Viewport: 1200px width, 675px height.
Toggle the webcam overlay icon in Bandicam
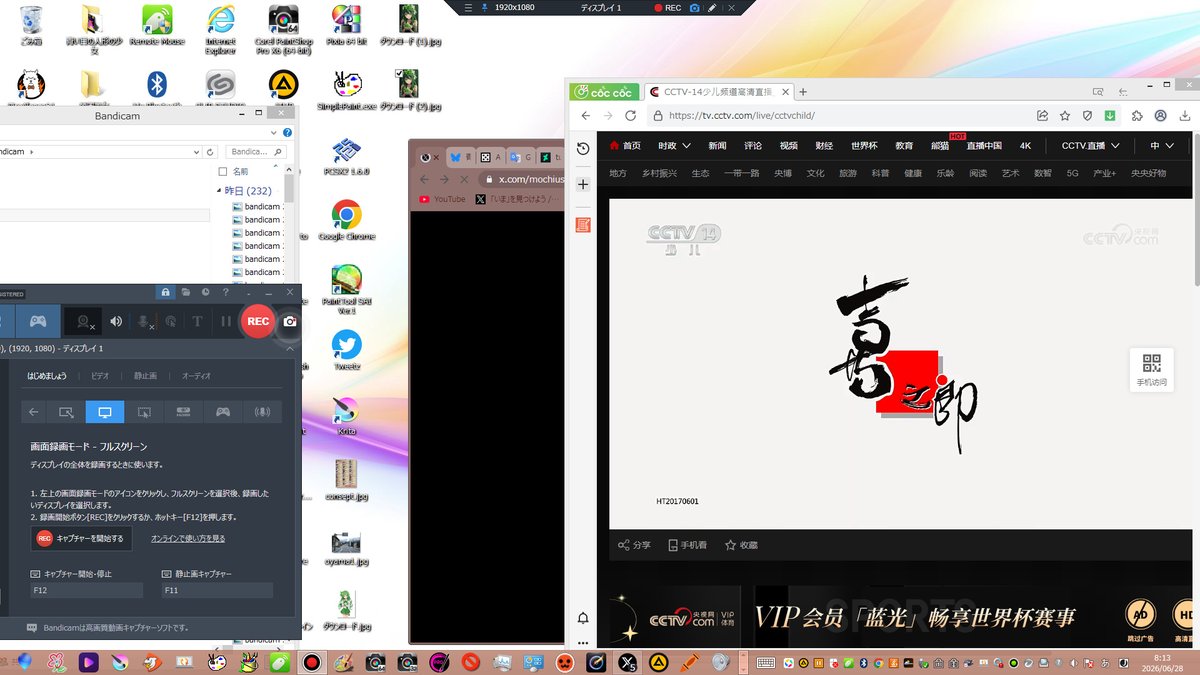pyautogui.click(x=85, y=321)
